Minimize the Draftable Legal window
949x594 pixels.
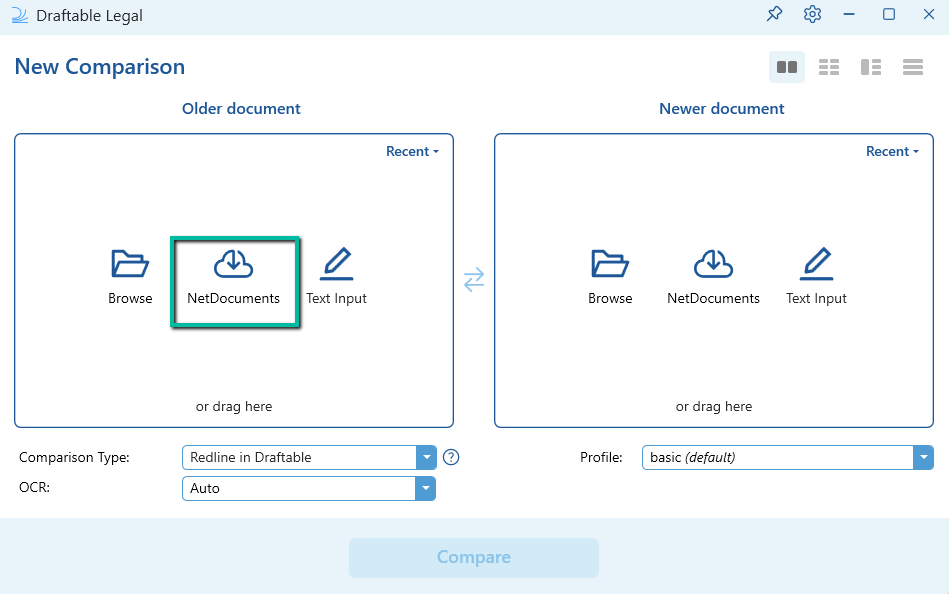point(849,14)
